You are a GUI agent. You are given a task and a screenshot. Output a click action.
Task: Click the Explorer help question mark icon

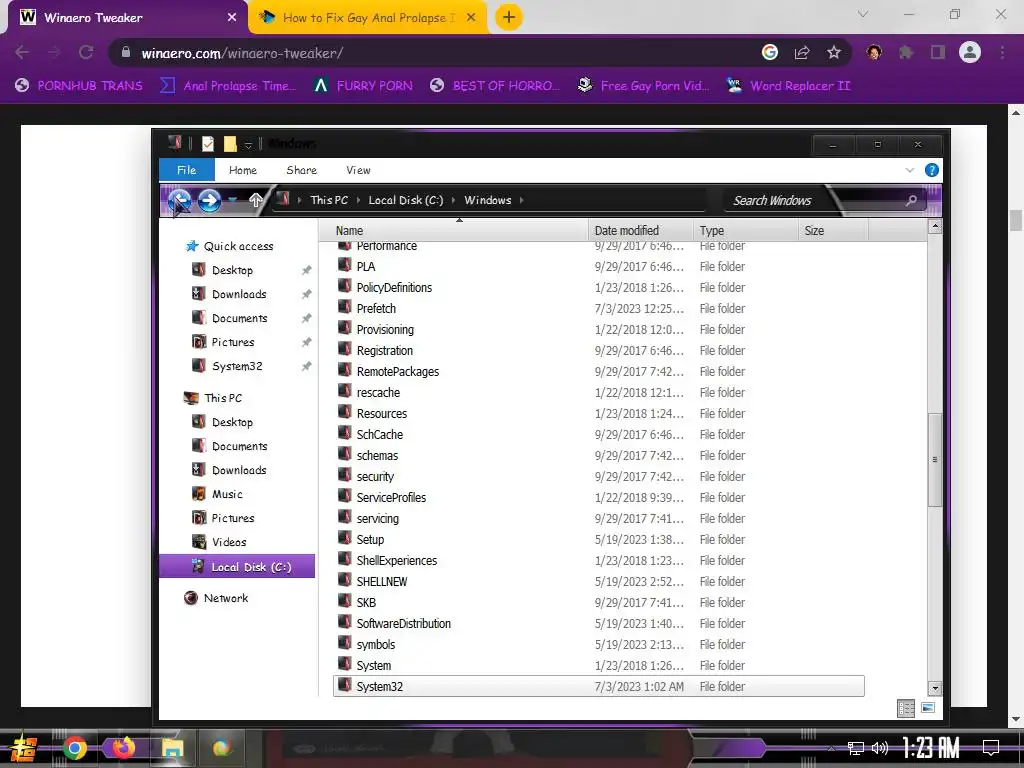coord(932,170)
